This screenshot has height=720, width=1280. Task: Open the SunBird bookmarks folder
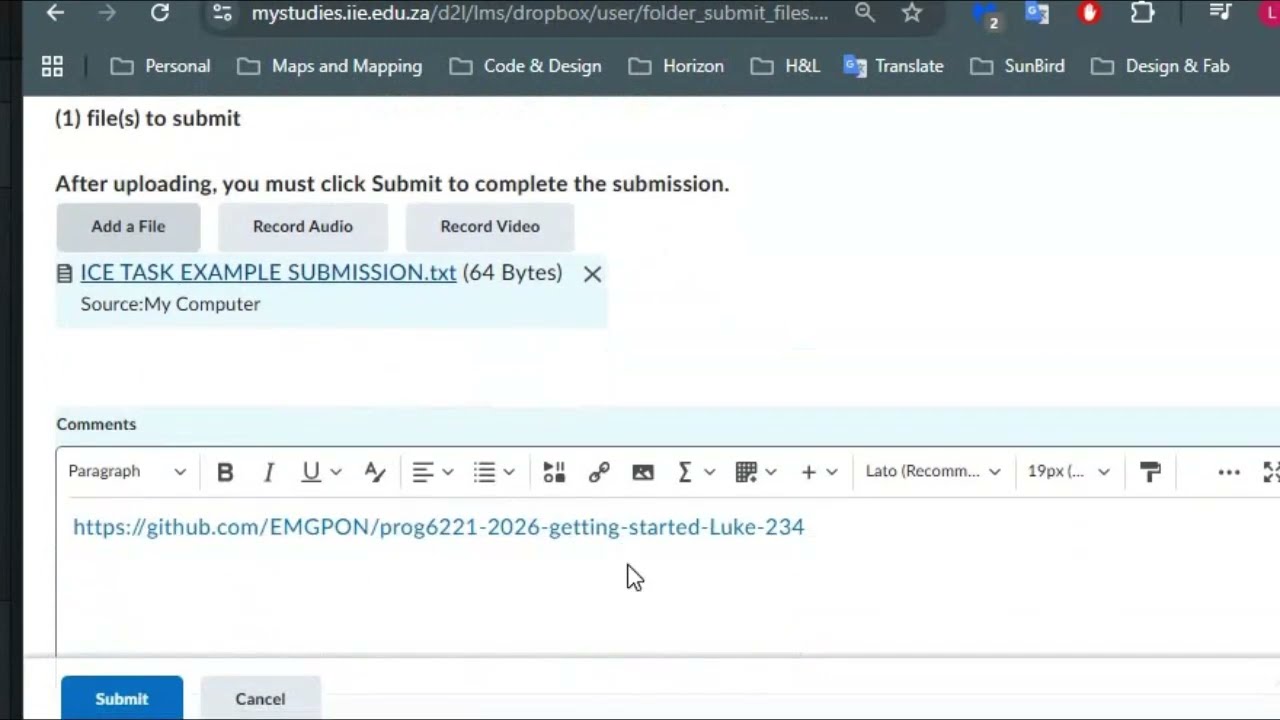[1018, 66]
